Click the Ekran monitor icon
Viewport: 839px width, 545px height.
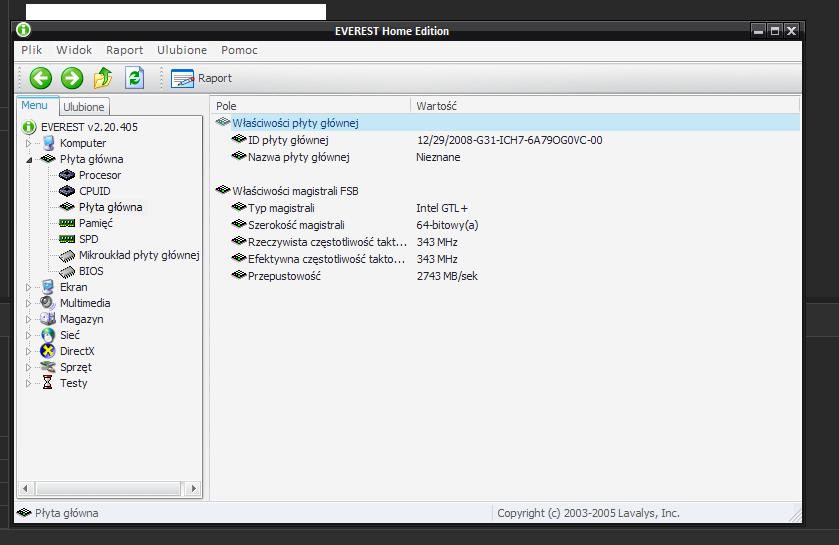click(x=48, y=287)
